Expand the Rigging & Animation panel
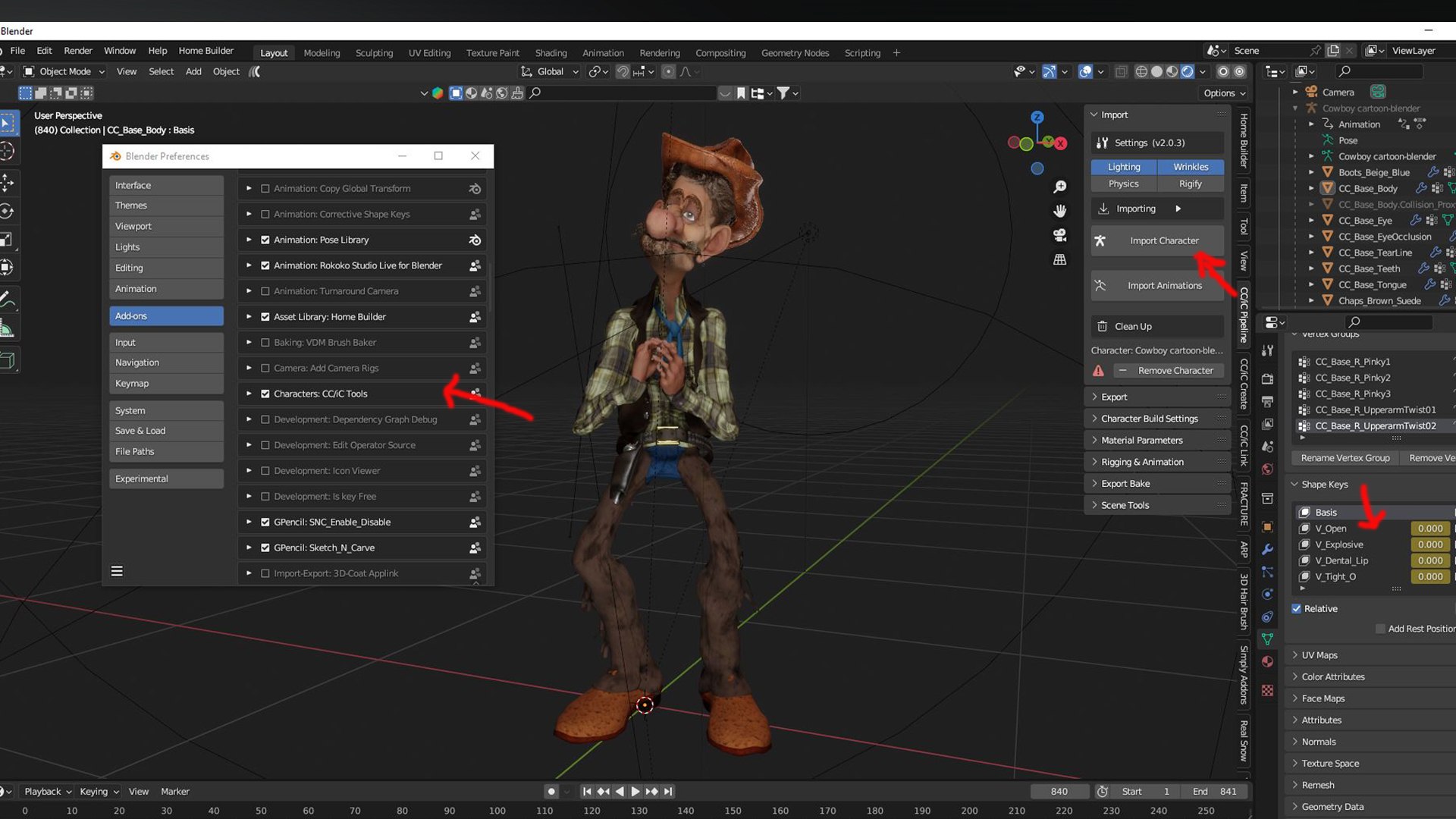1456x819 pixels. coord(1157,462)
